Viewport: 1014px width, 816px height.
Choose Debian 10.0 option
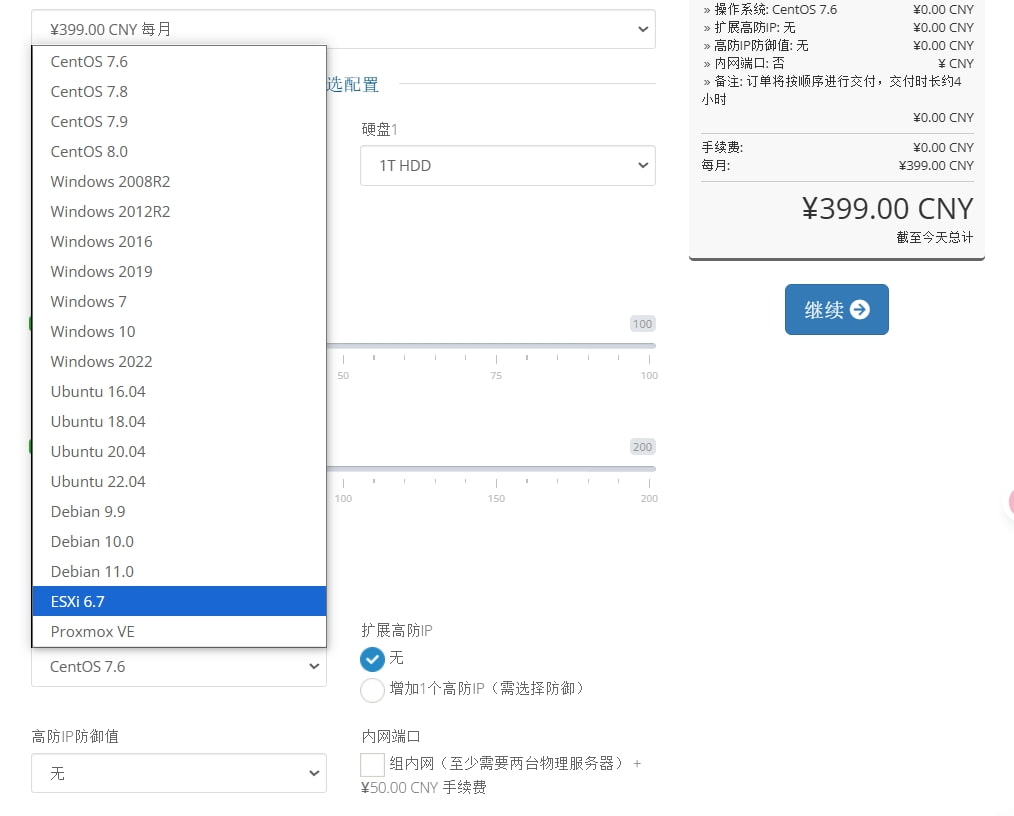click(x=179, y=541)
